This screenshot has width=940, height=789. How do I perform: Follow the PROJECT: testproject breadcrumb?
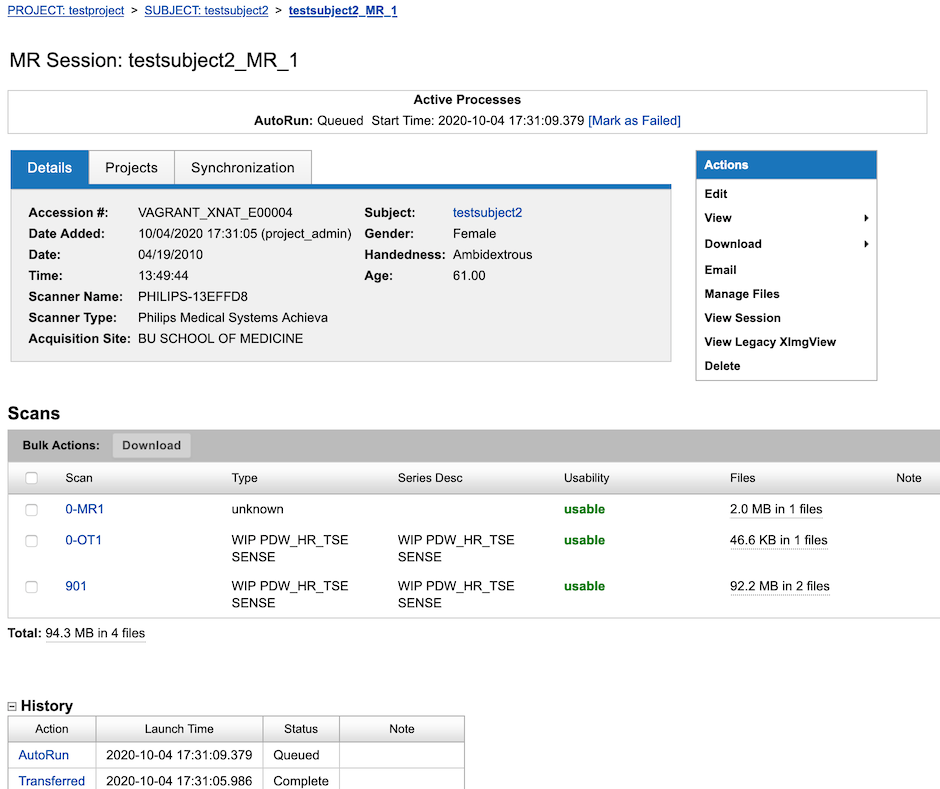click(x=65, y=11)
